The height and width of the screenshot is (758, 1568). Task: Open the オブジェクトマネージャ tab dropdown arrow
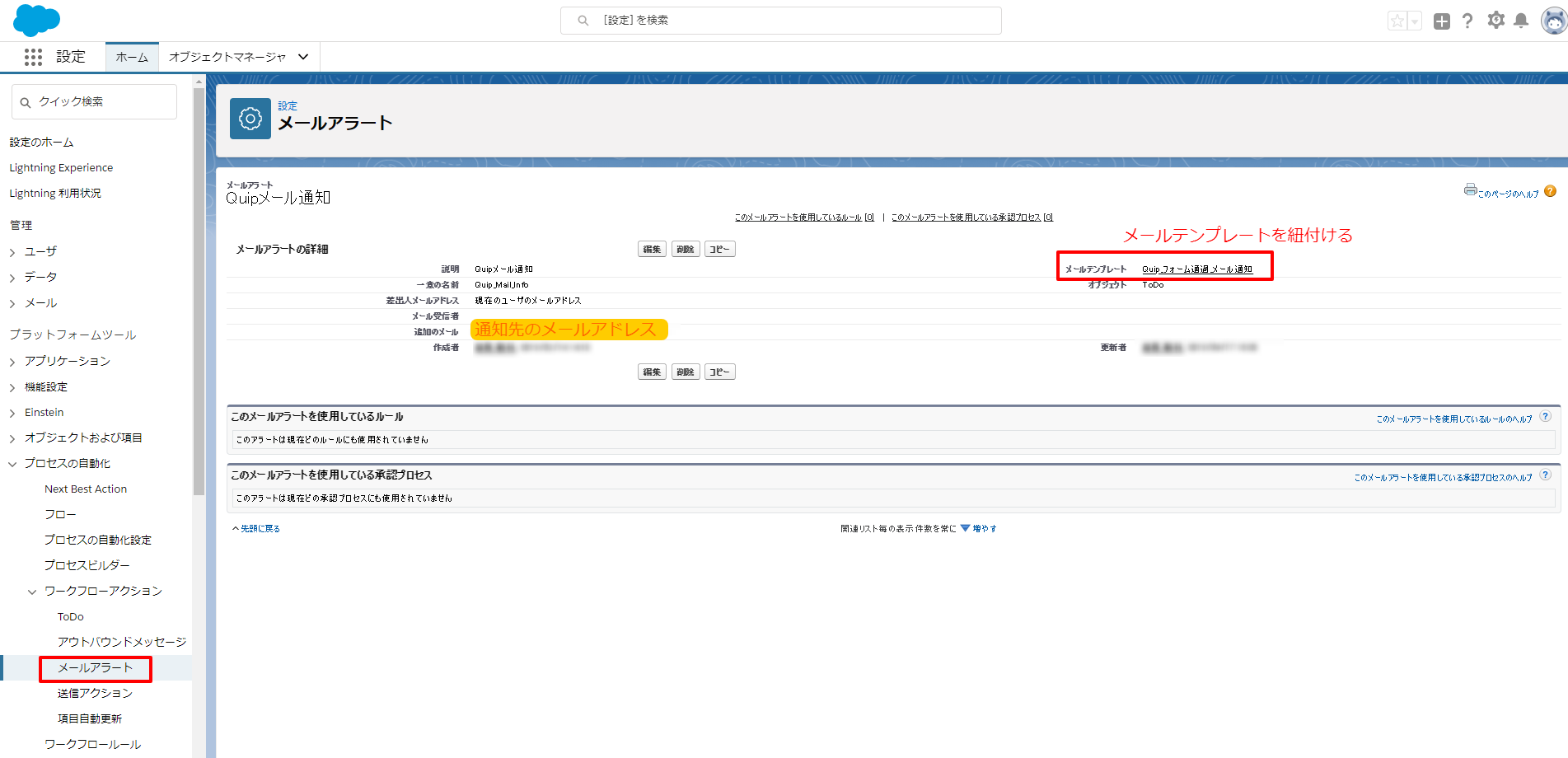coord(303,57)
